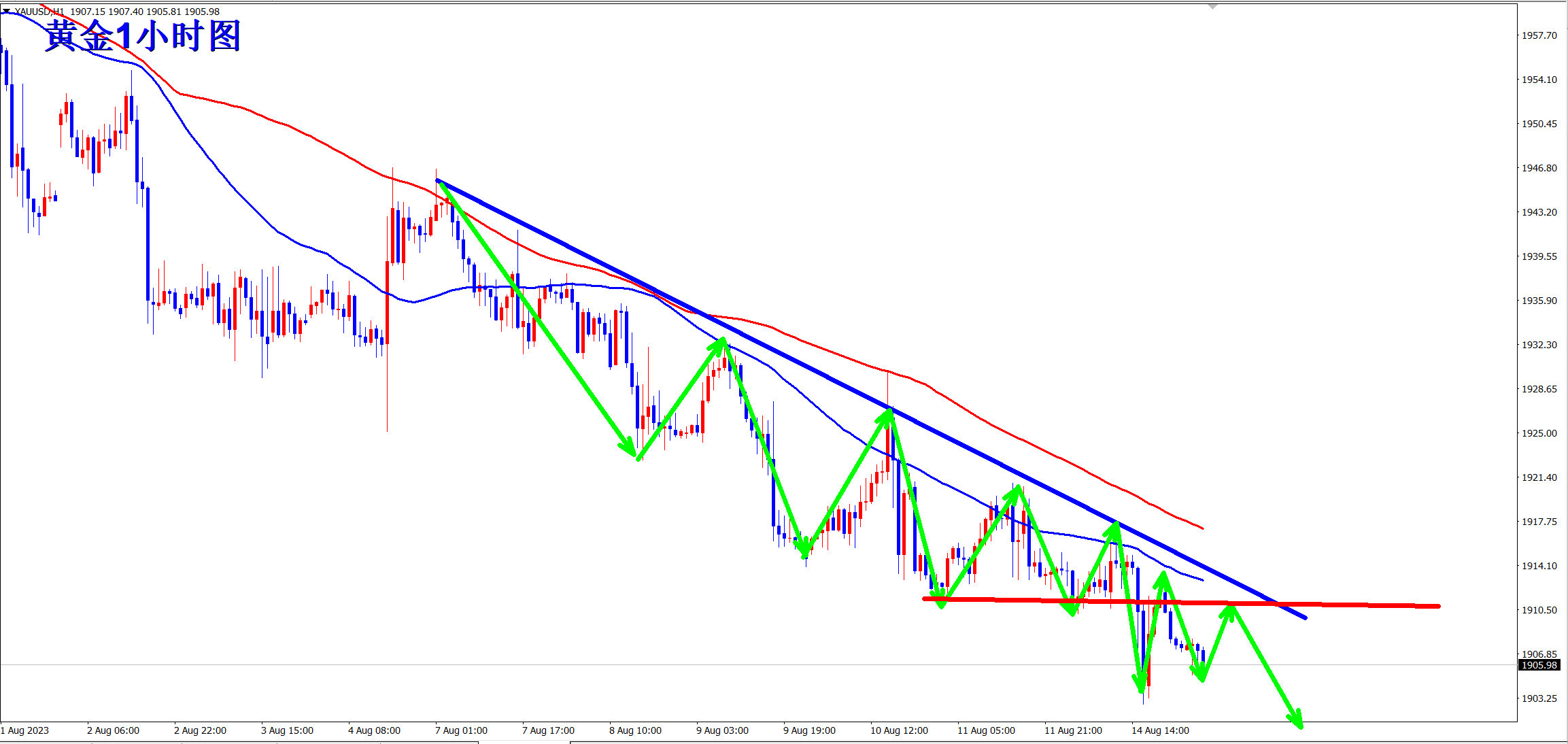Click the 1 Aug 2023 time label
1568x744 pixels.
pos(25,730)
